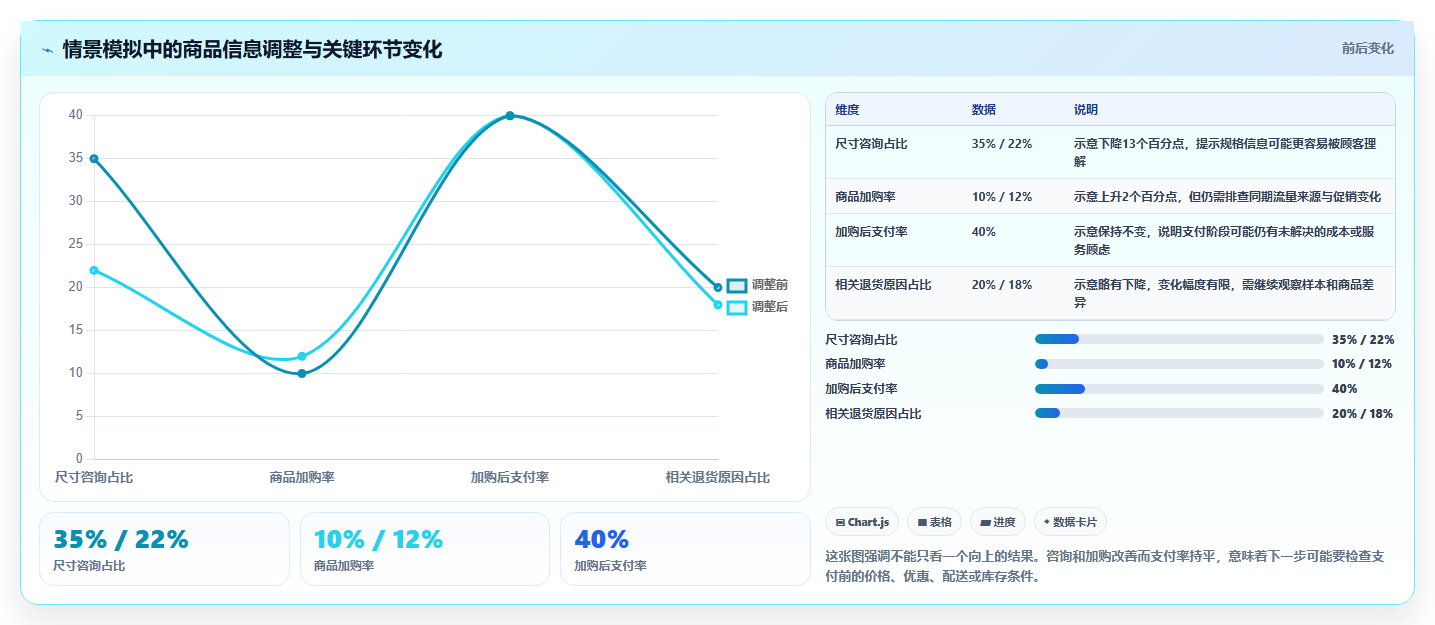1435x625 pixels.
Task: Click the 尺寸咨询占比 progress label
Action: [861, 340]
